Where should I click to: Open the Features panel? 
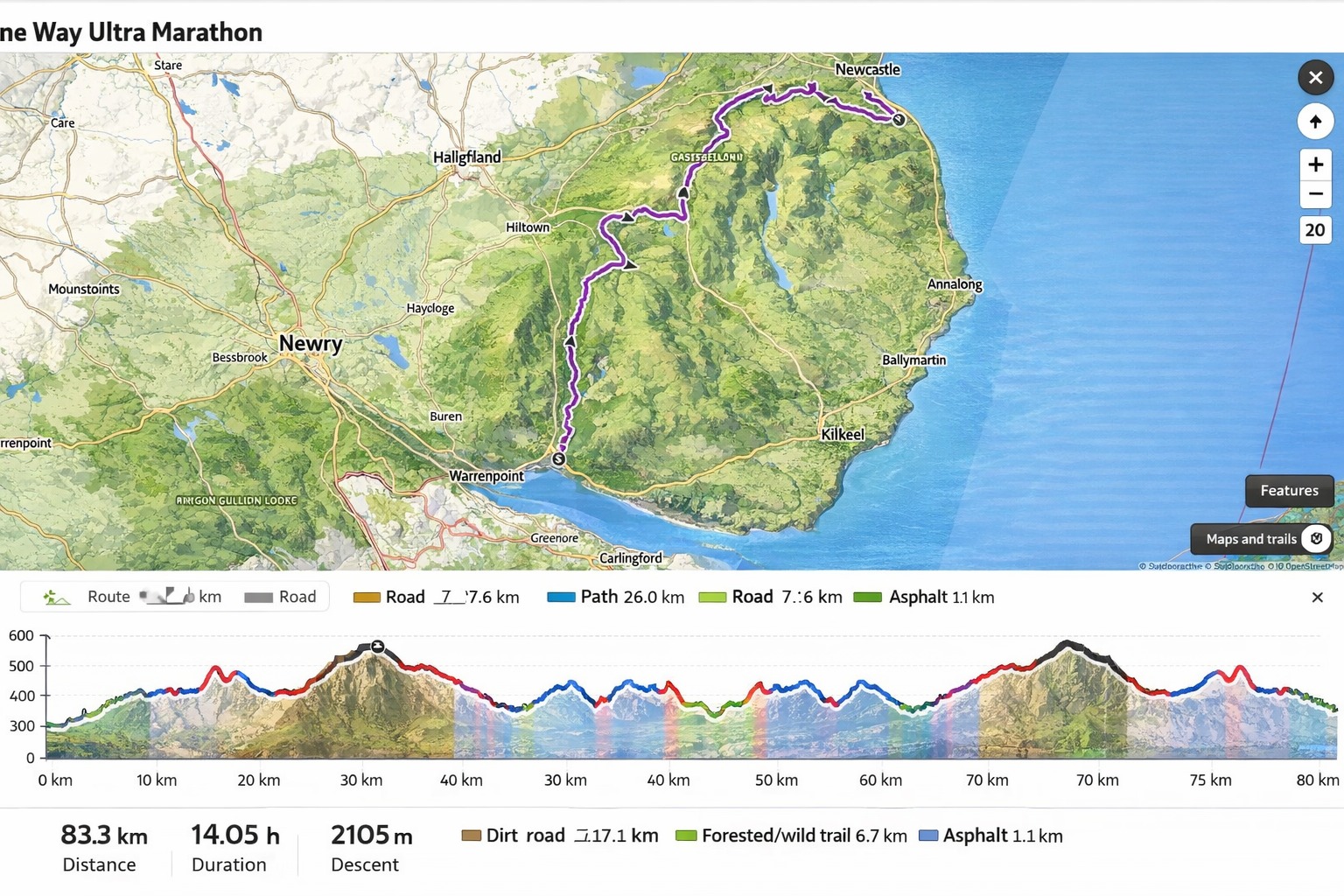(x=1289, y=491)
